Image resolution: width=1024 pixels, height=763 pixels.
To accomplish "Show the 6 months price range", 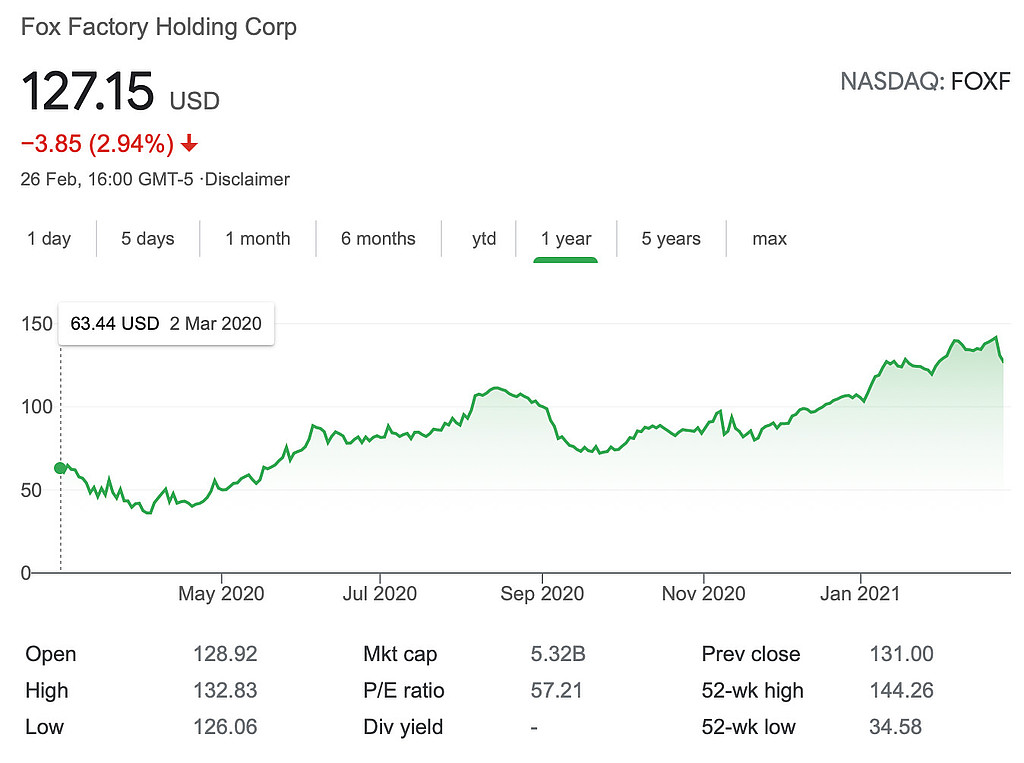I will pyautogui.click(x=378, y=239).
